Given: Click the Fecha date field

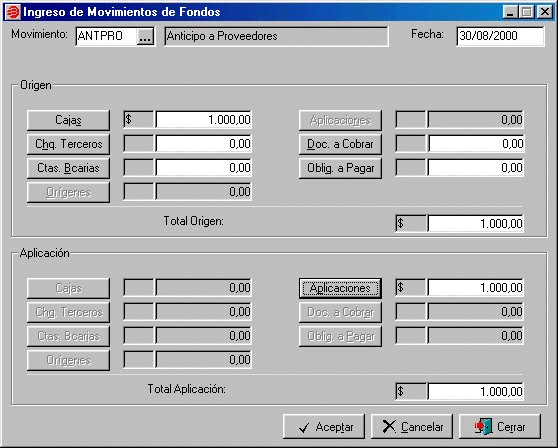Looking at the screenshot, I should point(500,36).
